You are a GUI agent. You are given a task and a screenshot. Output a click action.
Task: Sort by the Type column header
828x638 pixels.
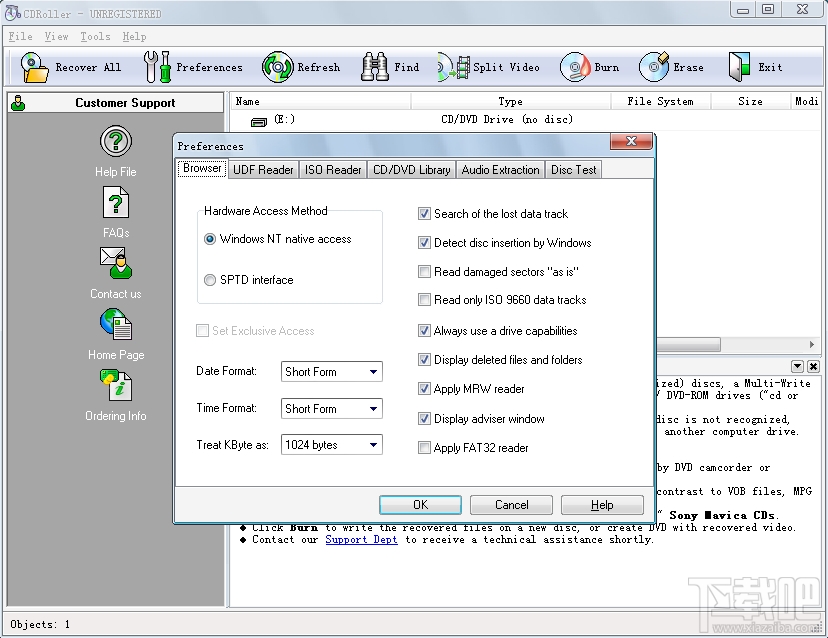[x=511, y=101]
